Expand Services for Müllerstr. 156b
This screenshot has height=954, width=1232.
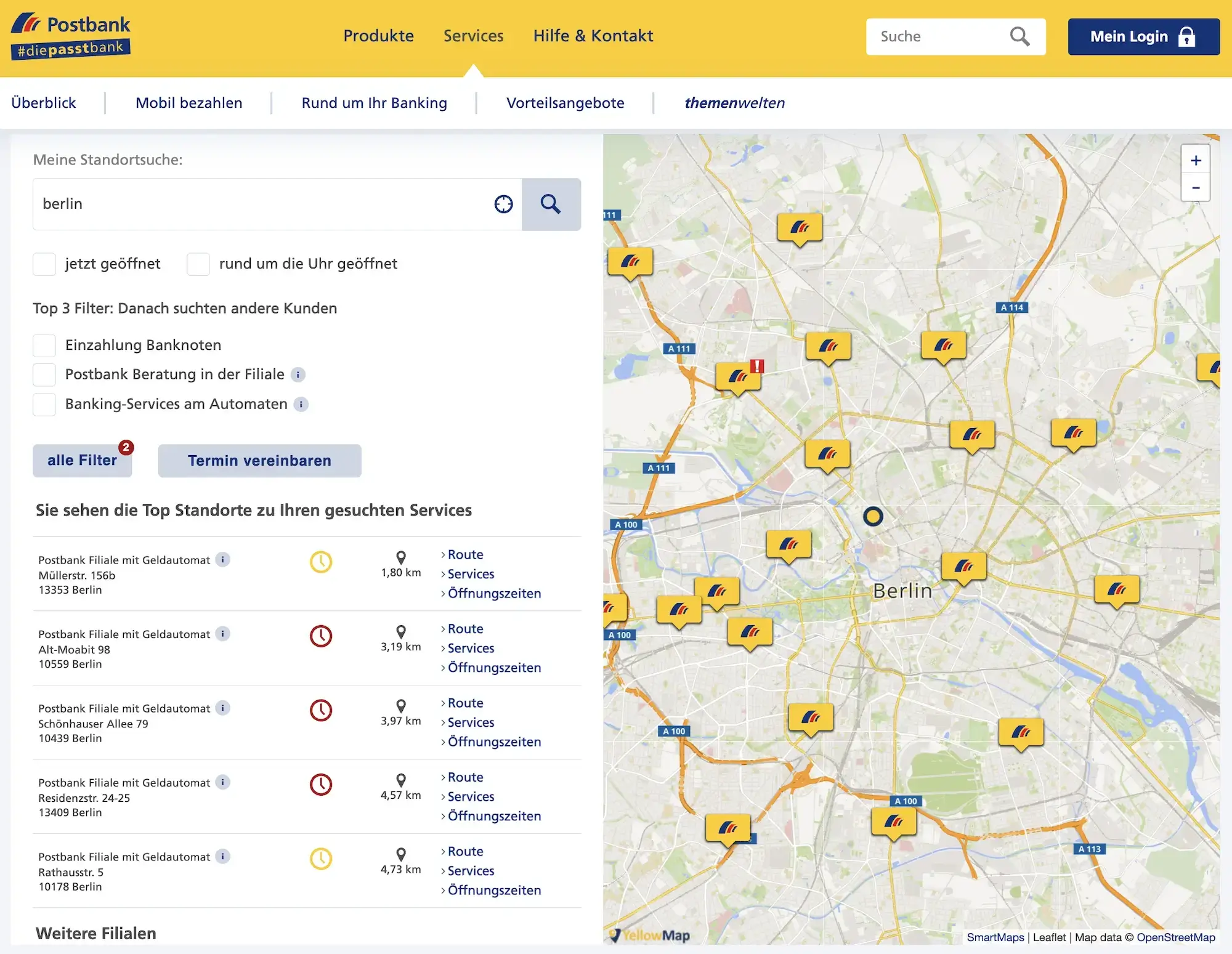click(471, 574)
